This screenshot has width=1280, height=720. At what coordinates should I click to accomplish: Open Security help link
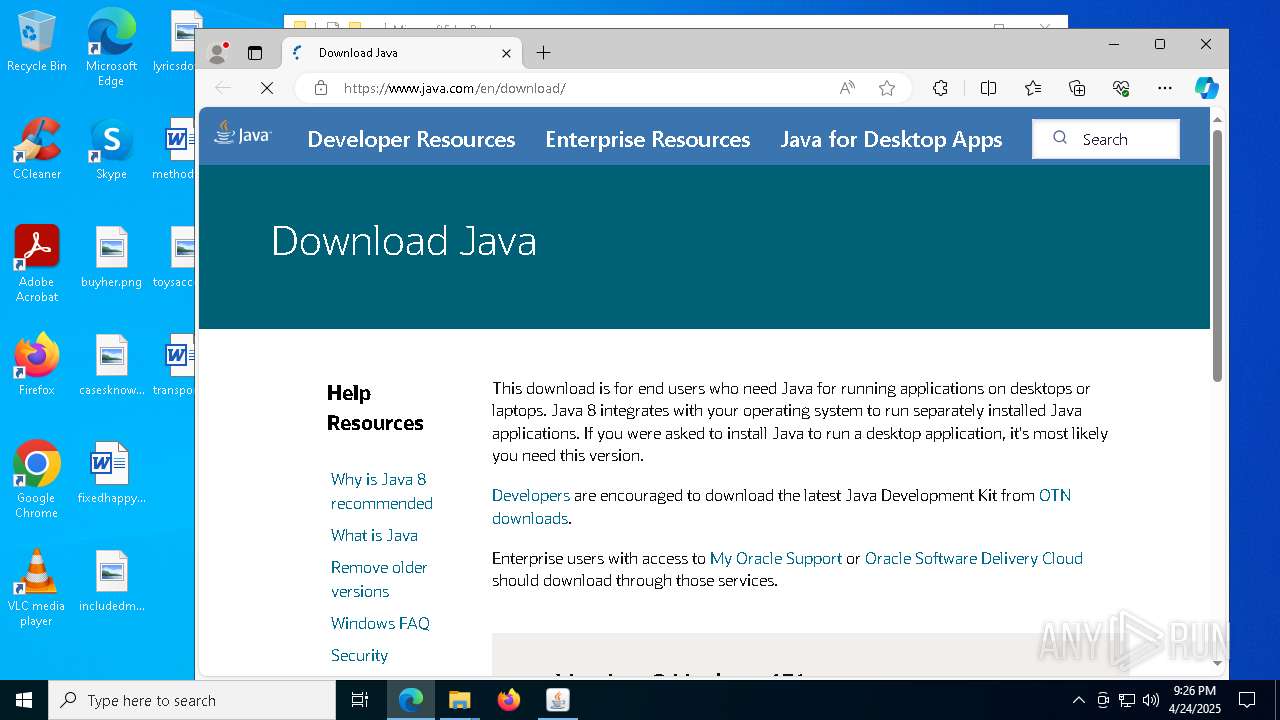[x=359, y=655]
